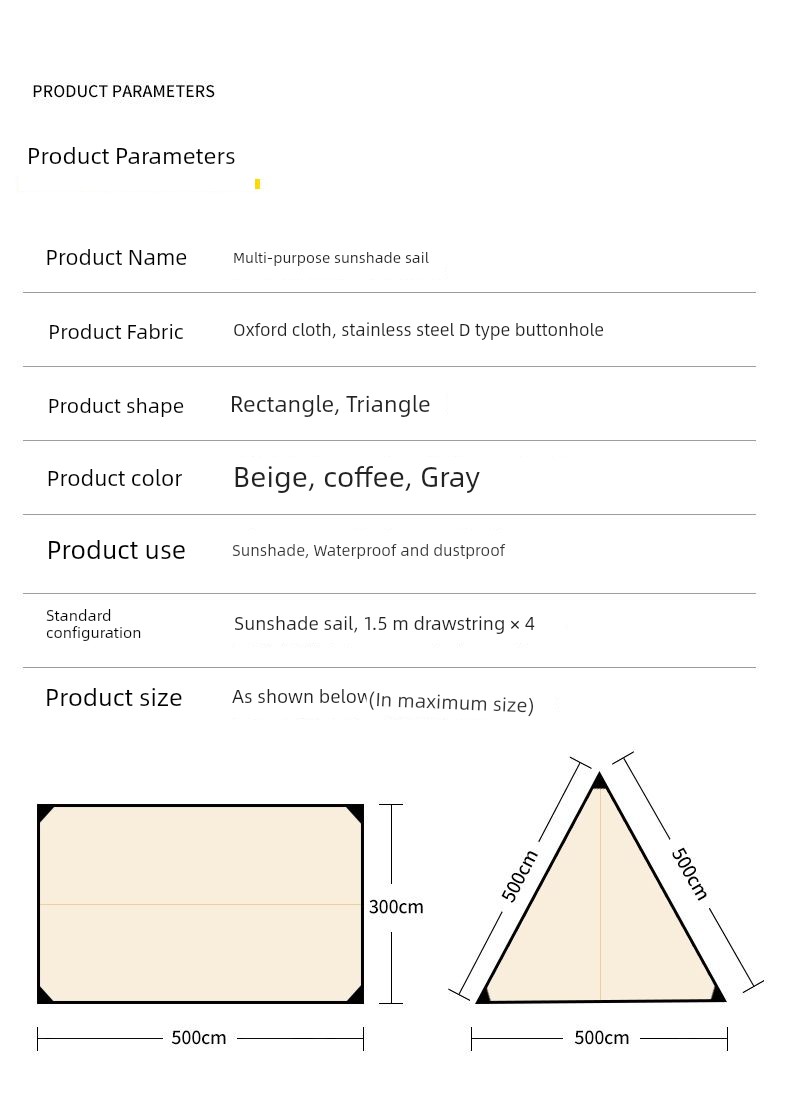Click the 500cm label under the rectangle
This screenshot has height=1104, width=790.
click(x=199, y=1038)
